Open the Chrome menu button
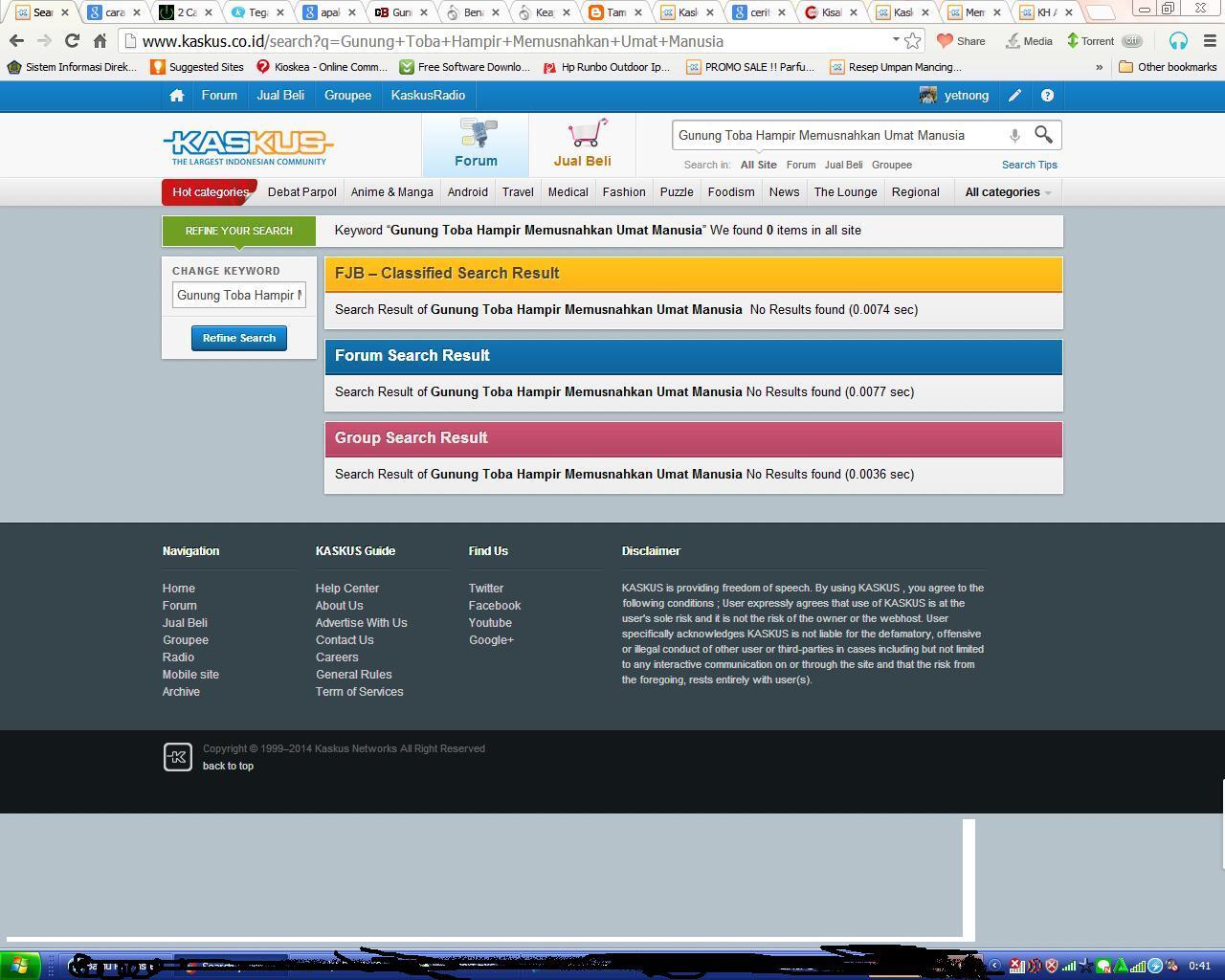 [1210, 41]
